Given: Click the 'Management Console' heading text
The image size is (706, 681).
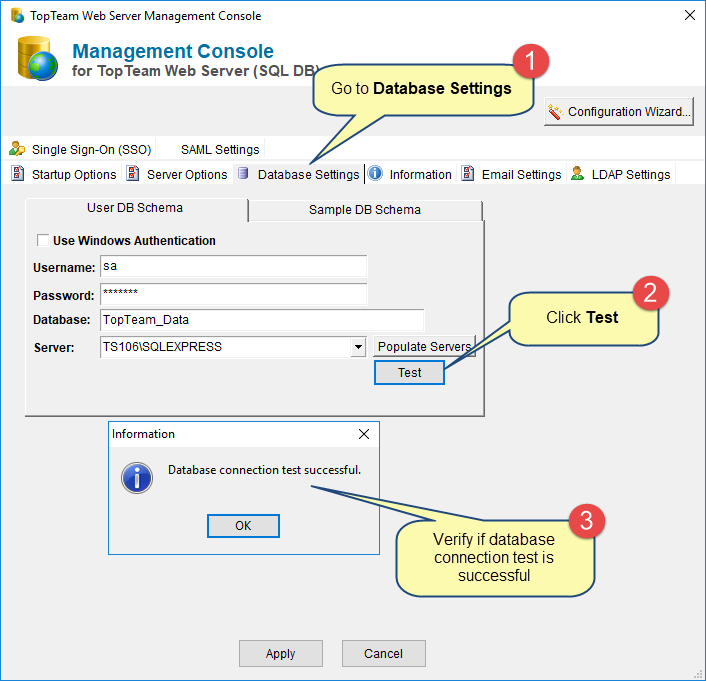Looking at the screenshot, I should point(173,51).
